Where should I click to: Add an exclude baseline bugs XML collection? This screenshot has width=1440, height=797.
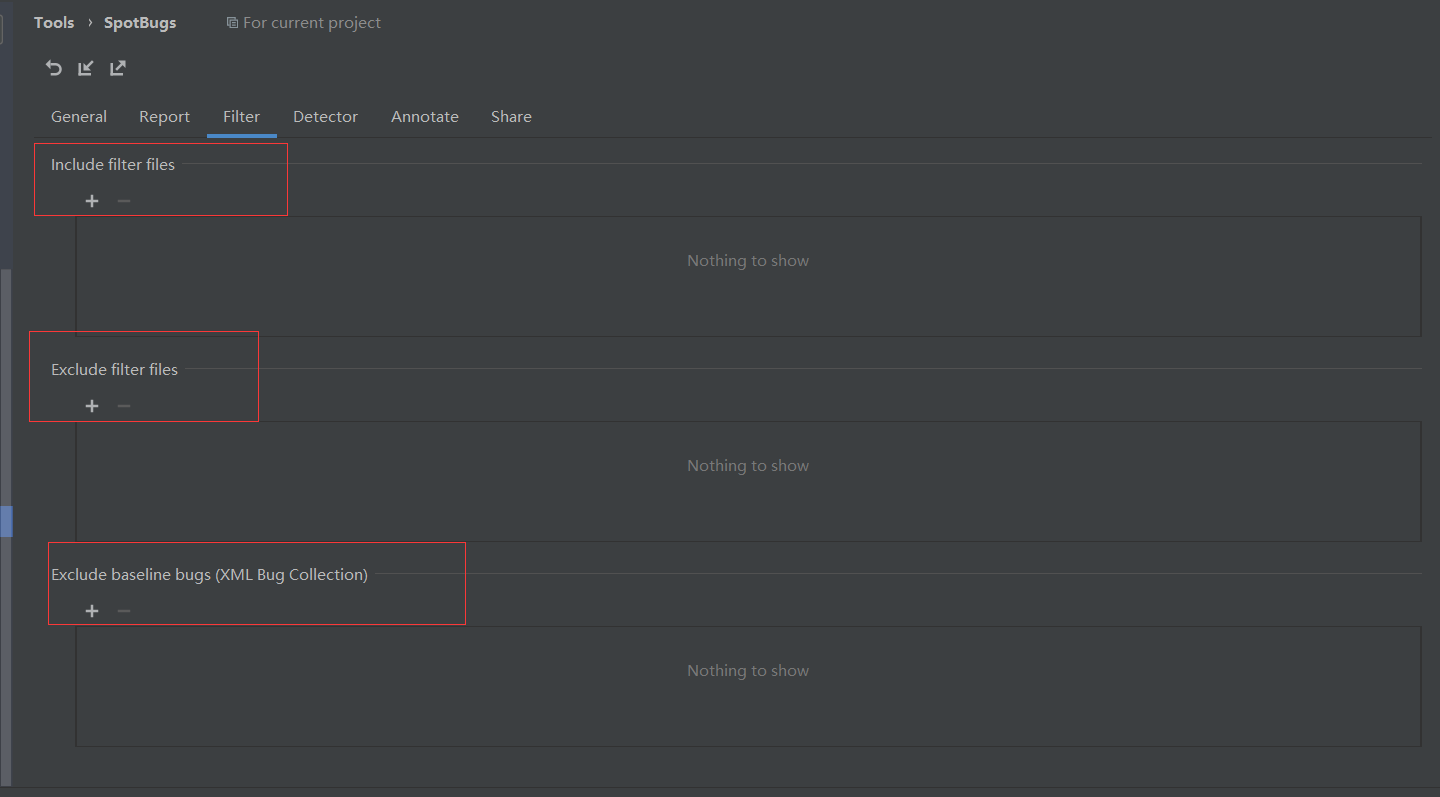pos(92,611)
